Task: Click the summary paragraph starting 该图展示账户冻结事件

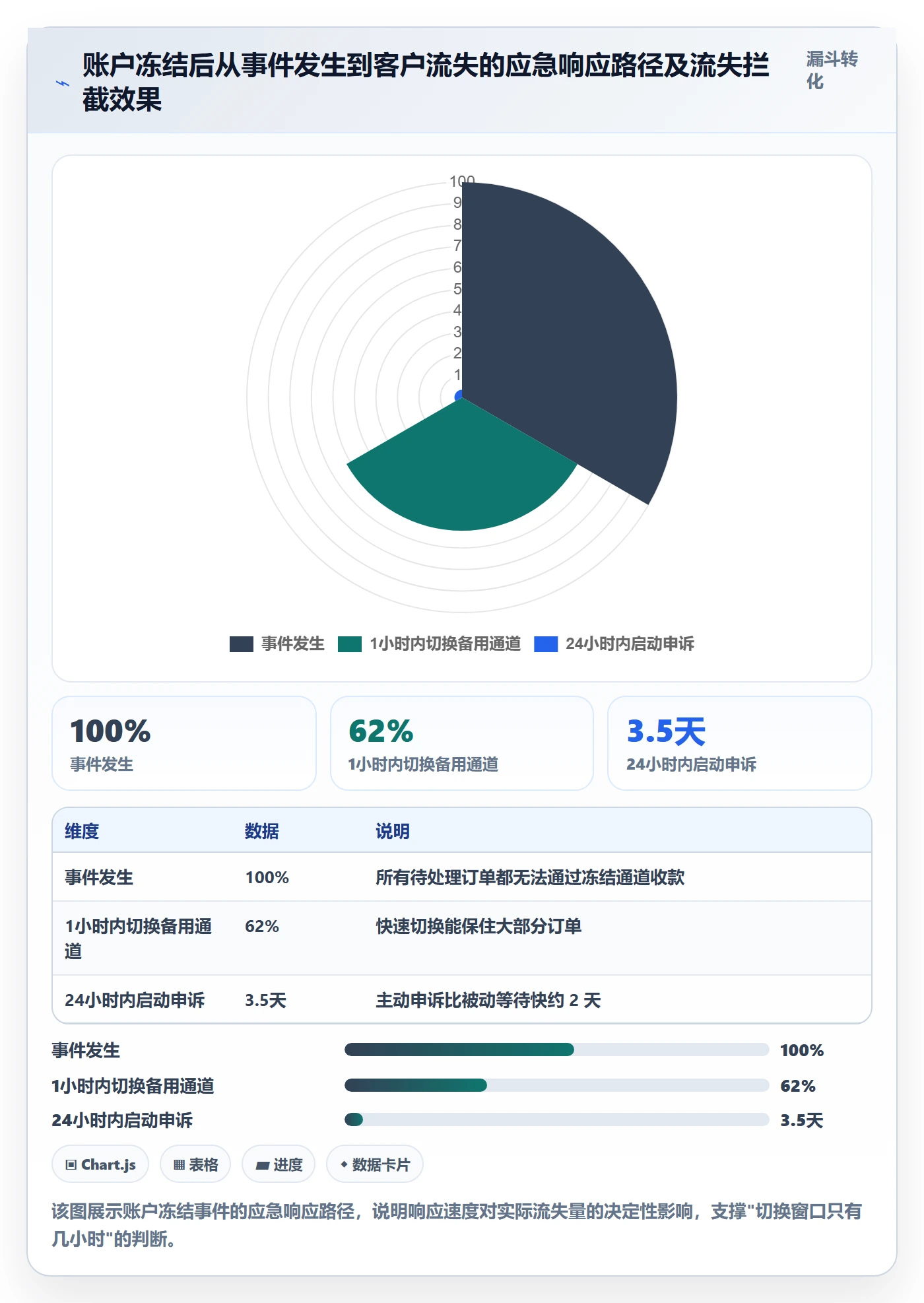Action: click(x=457, y=1225)
